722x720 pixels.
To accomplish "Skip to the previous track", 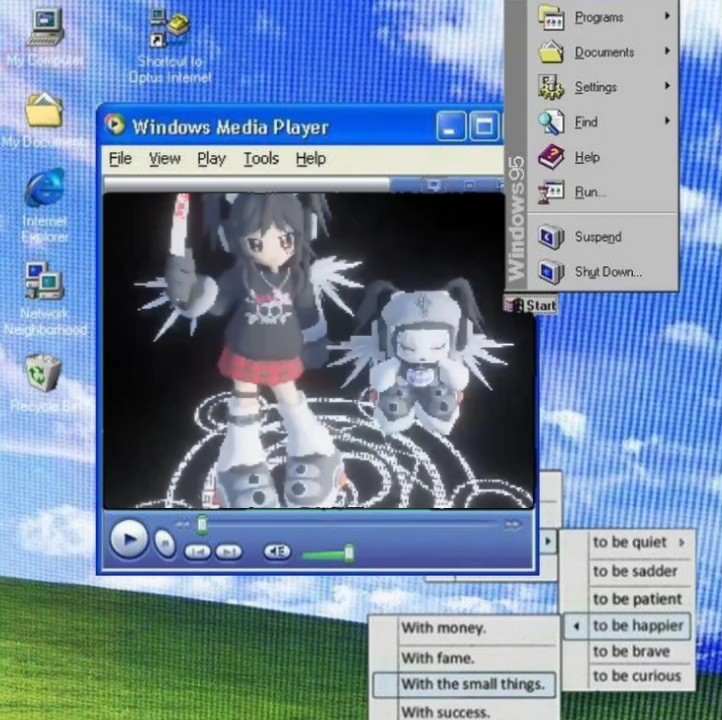I will [x=198, y=551].
